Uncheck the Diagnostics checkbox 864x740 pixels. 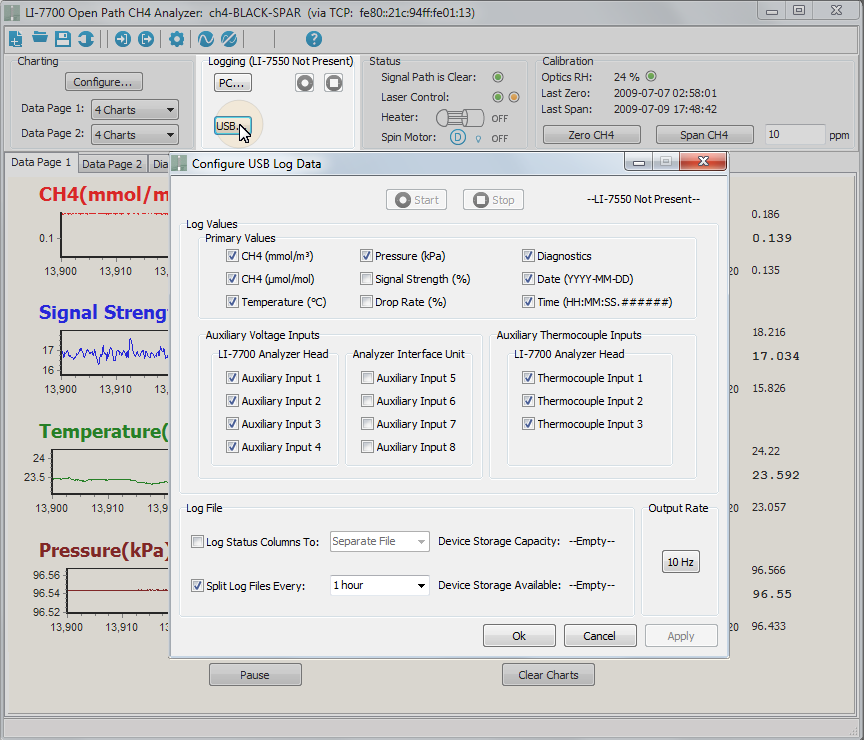pos(528,256)
